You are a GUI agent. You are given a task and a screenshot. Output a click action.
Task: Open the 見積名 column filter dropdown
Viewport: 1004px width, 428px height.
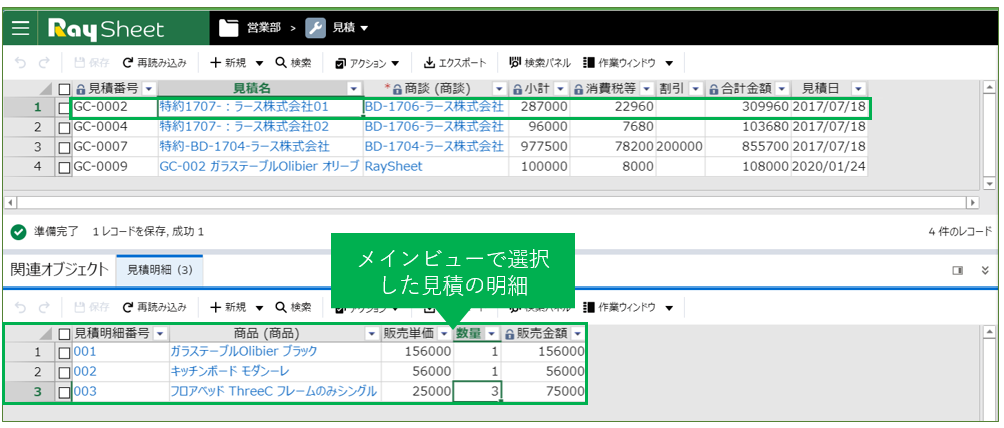(x=353, y=89)
